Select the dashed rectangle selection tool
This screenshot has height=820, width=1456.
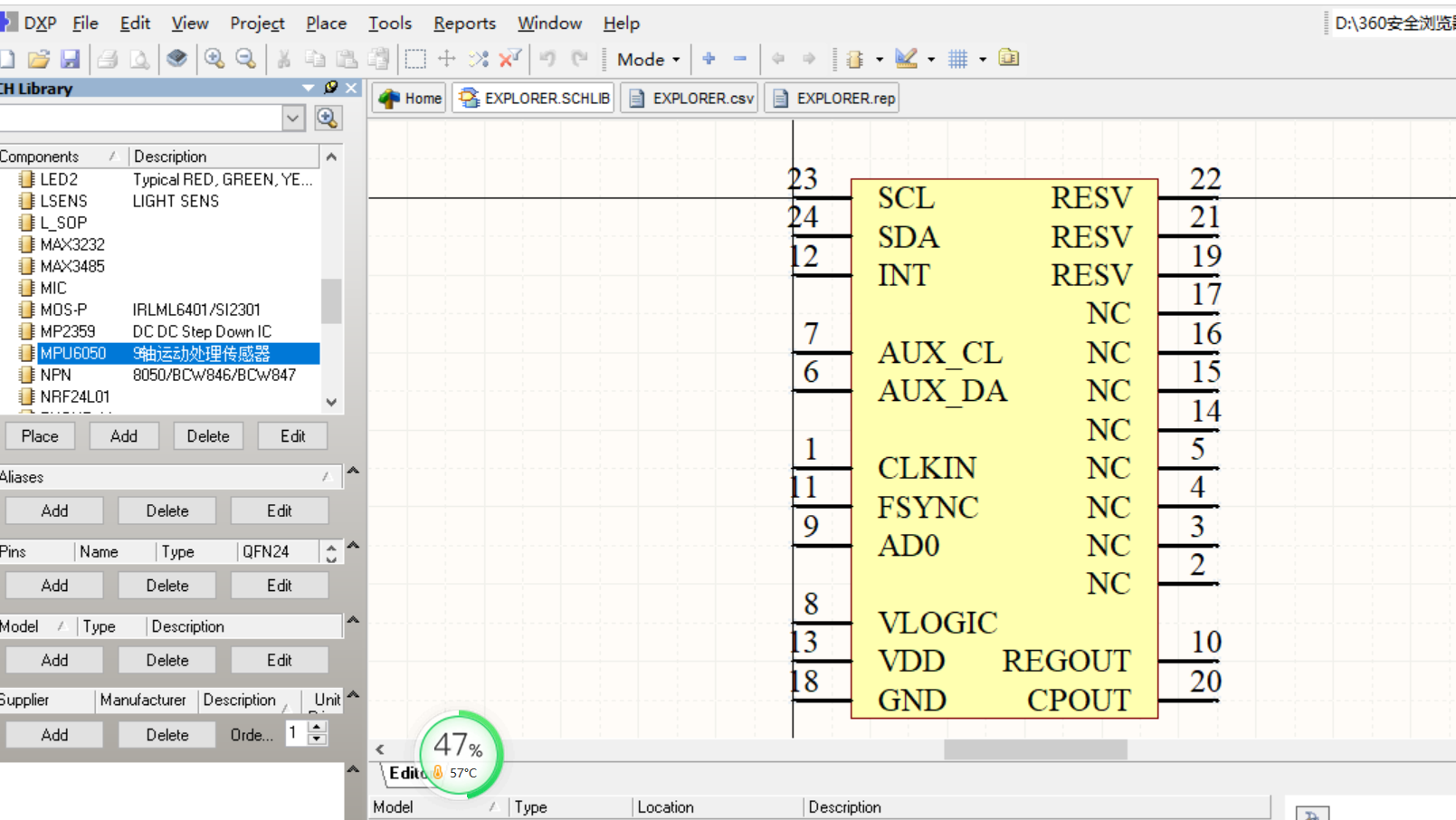[415, 59]
